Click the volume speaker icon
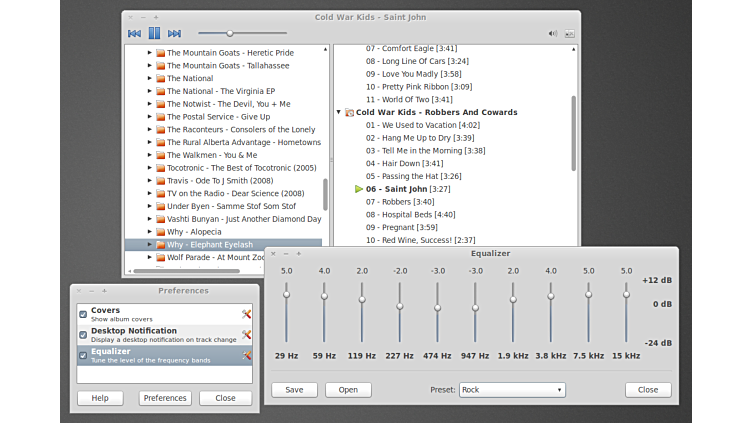The image size is (752, 423). tap(552, 33)
